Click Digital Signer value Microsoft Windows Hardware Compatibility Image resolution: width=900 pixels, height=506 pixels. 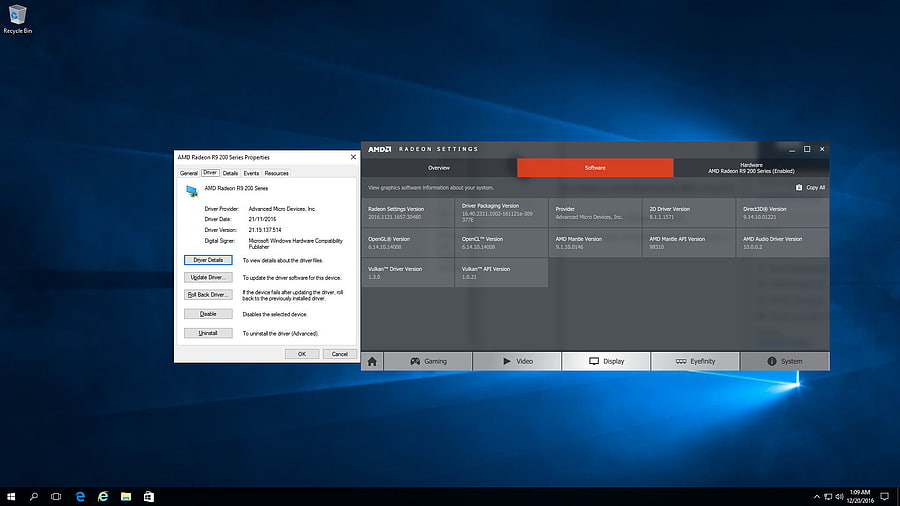click(x=296, y=244)
